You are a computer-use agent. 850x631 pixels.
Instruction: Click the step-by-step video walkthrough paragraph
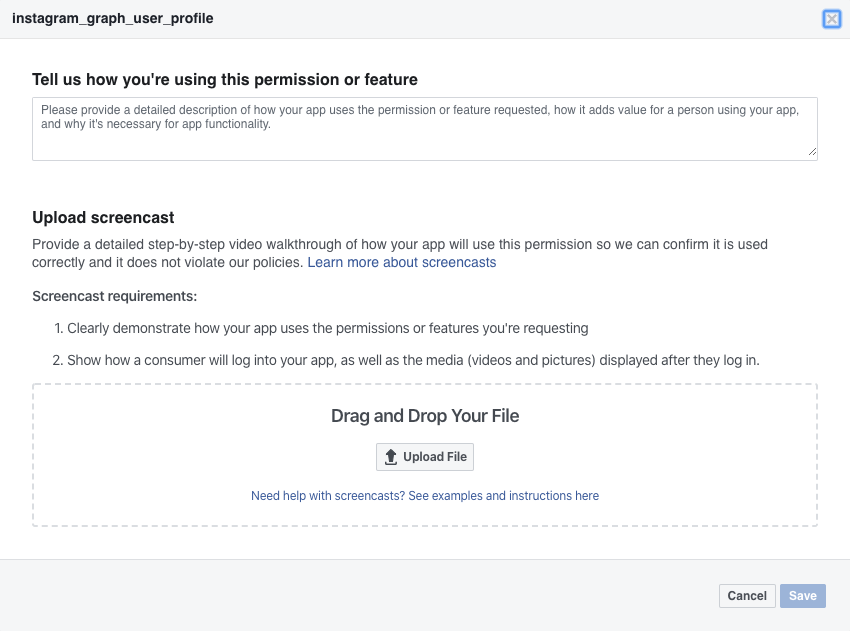point(400,253)
